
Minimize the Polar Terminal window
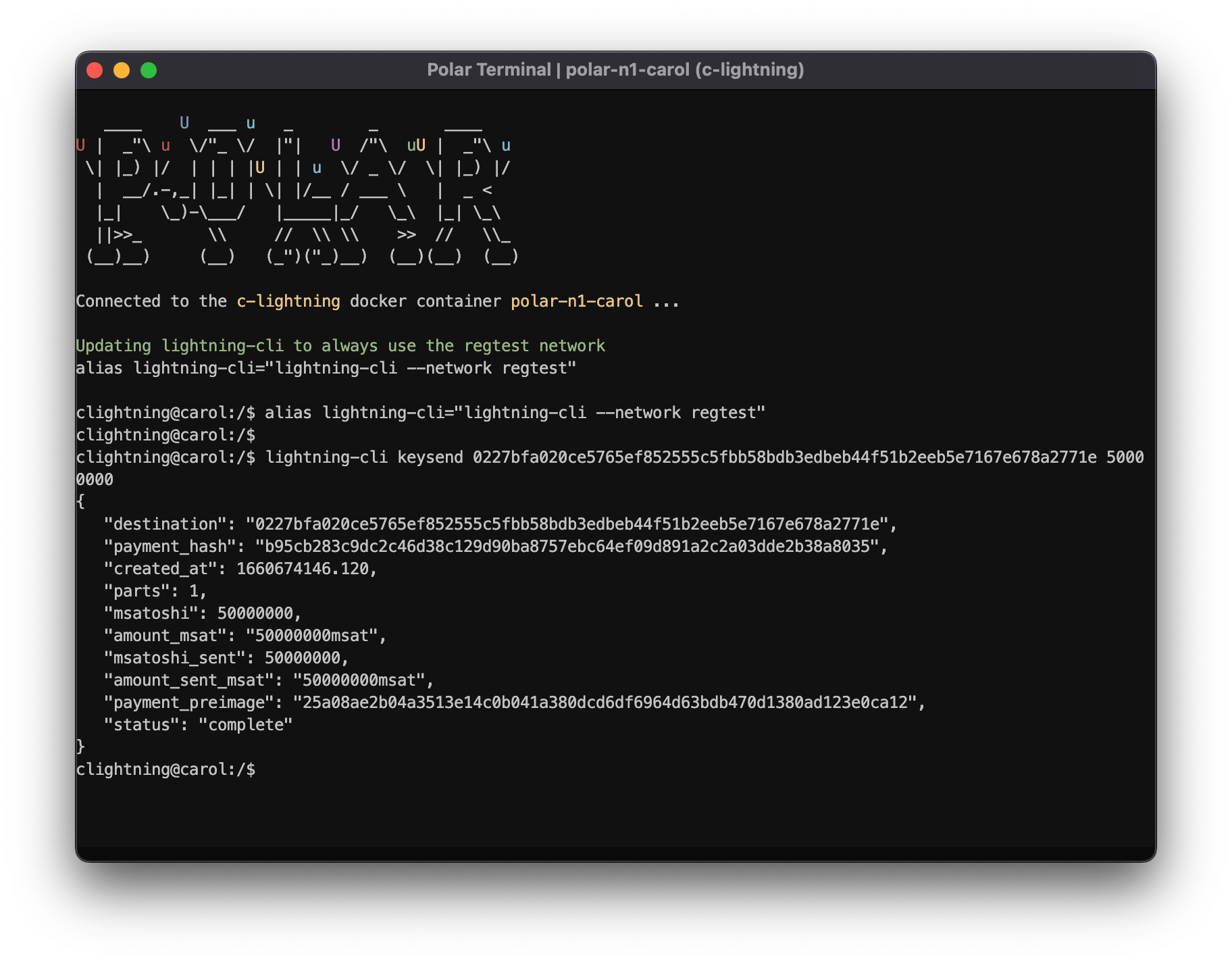(x=122, y=70)
